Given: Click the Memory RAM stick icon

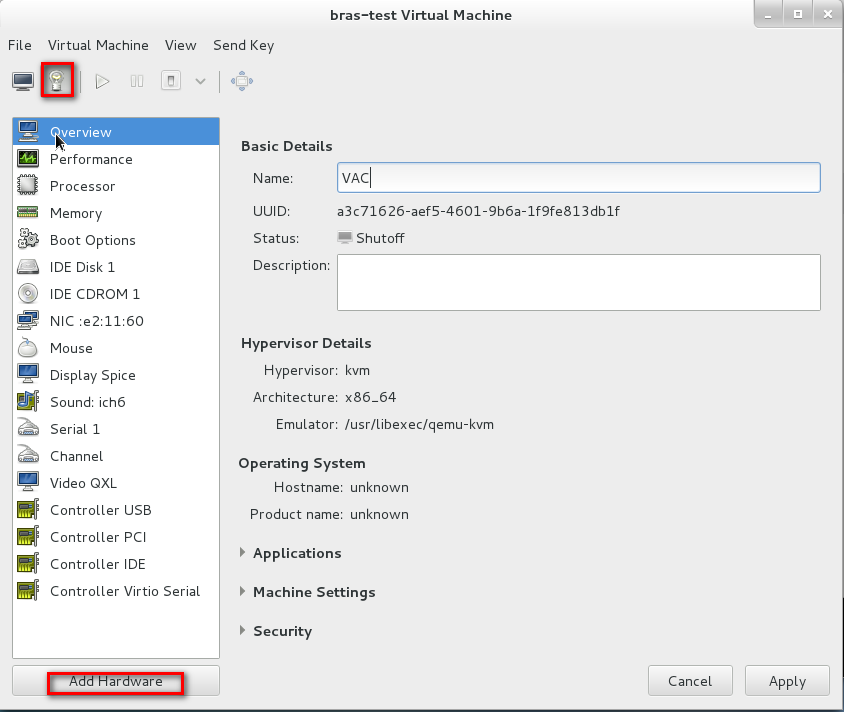Looking at the screenshot, I should [x=28, y=212].
